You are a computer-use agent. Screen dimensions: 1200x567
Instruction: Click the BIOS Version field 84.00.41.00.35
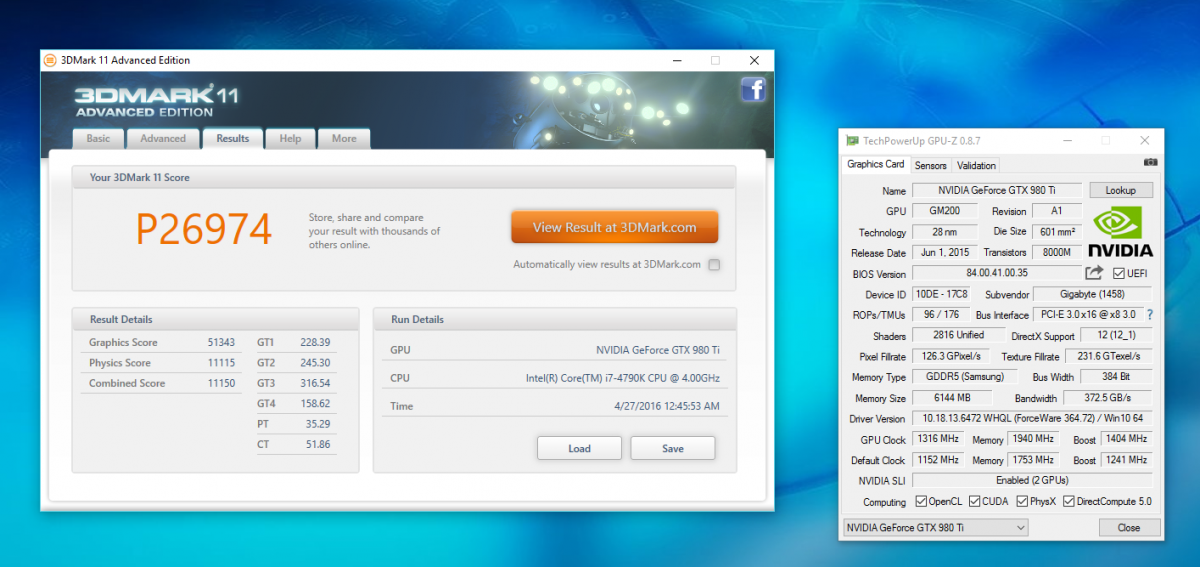tap(997, 273)
